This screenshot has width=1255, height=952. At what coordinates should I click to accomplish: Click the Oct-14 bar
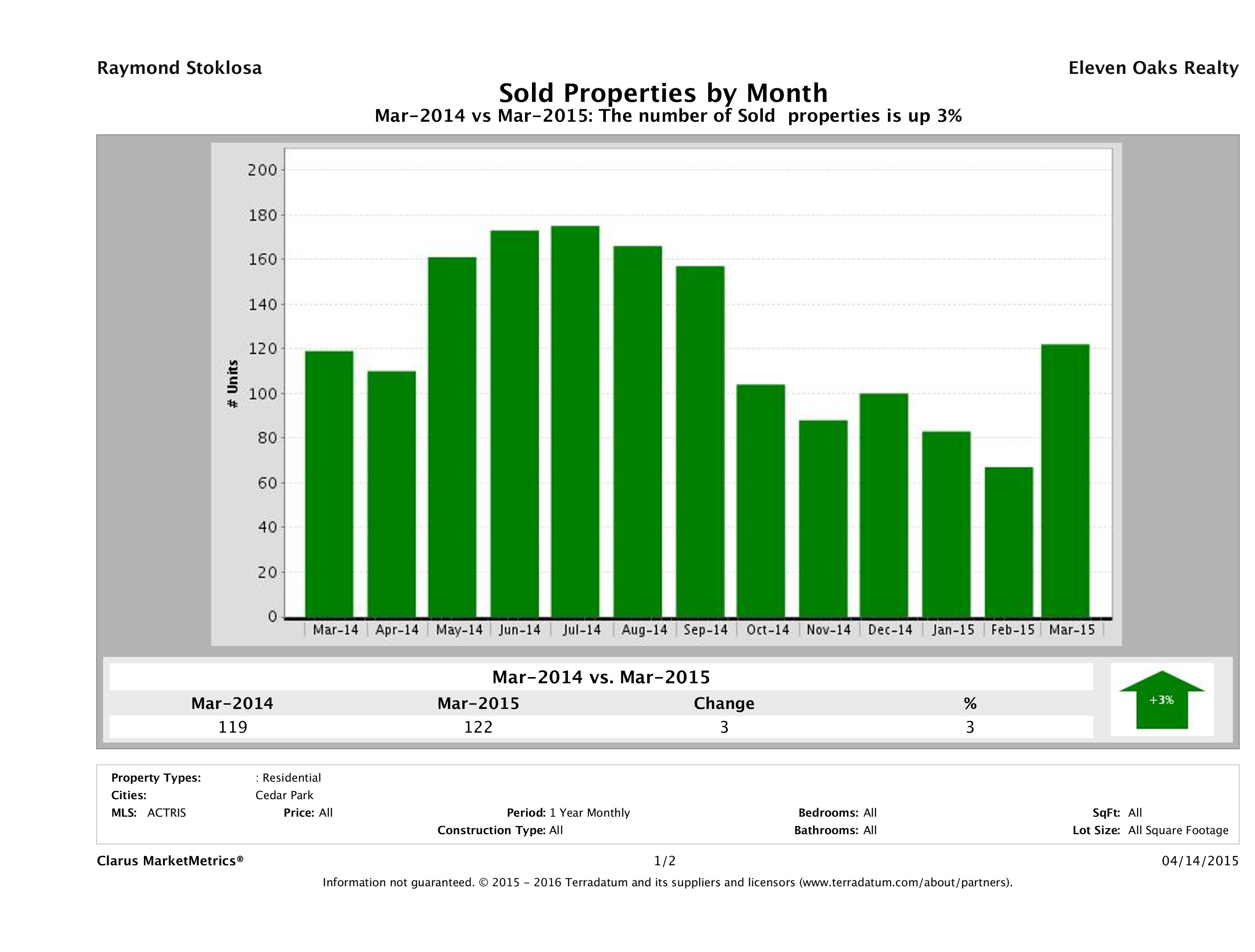[x=761, y=500]
